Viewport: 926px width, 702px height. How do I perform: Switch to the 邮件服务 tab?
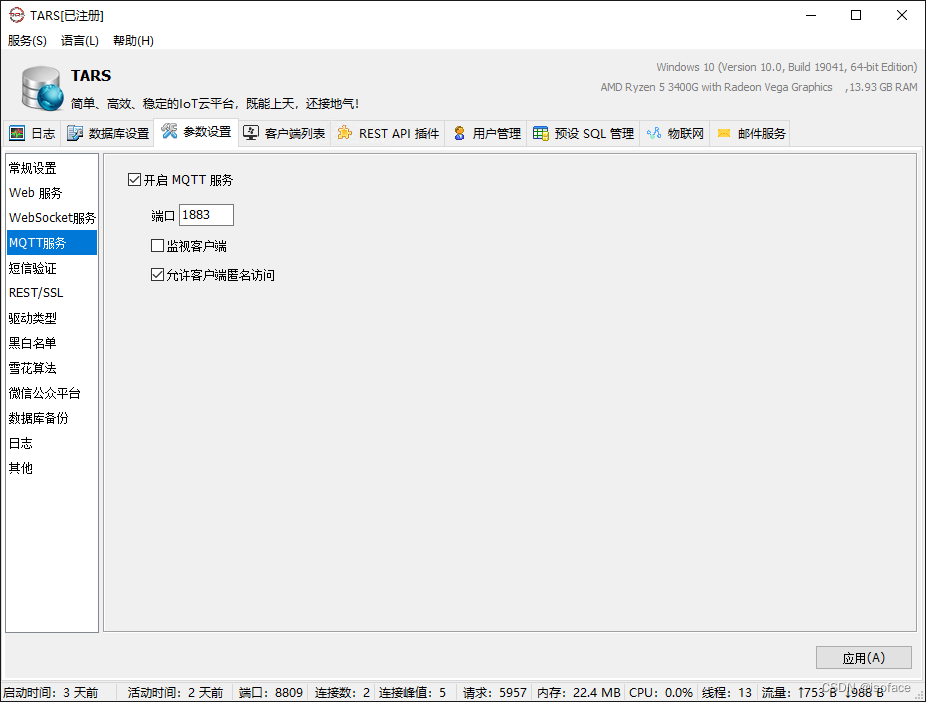click(751, 133)
